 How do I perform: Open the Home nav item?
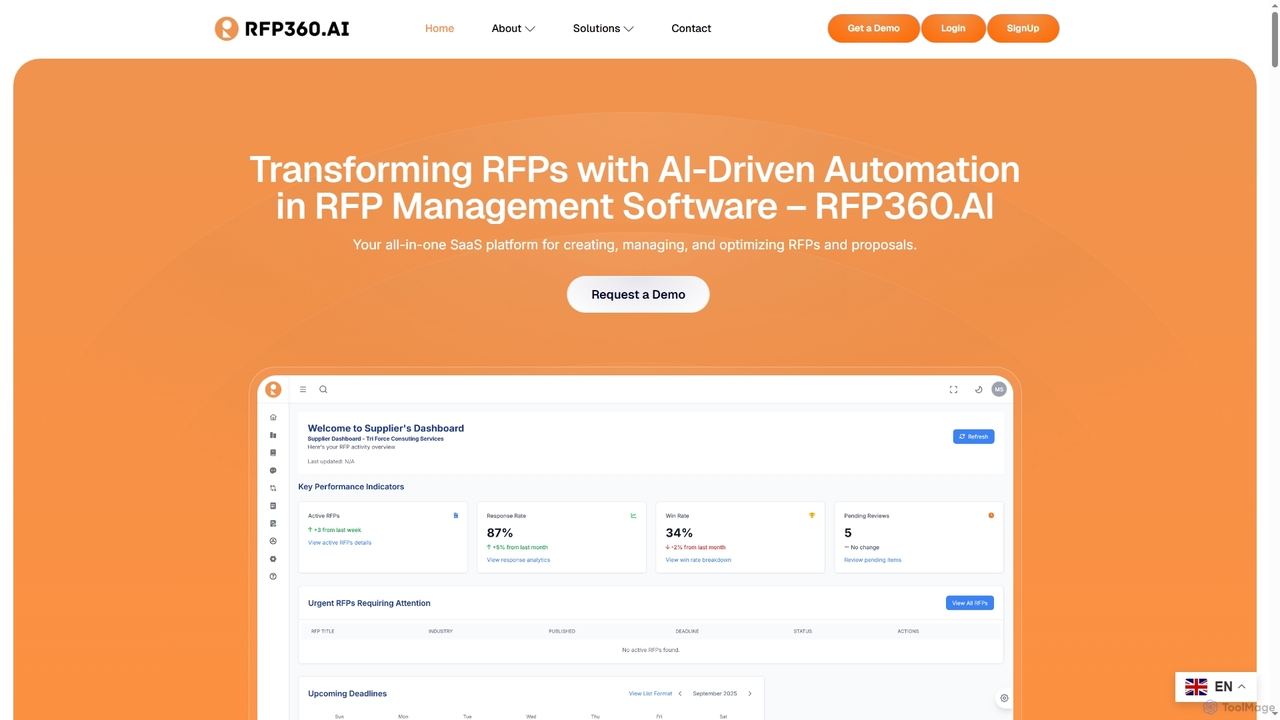[439, 28]
